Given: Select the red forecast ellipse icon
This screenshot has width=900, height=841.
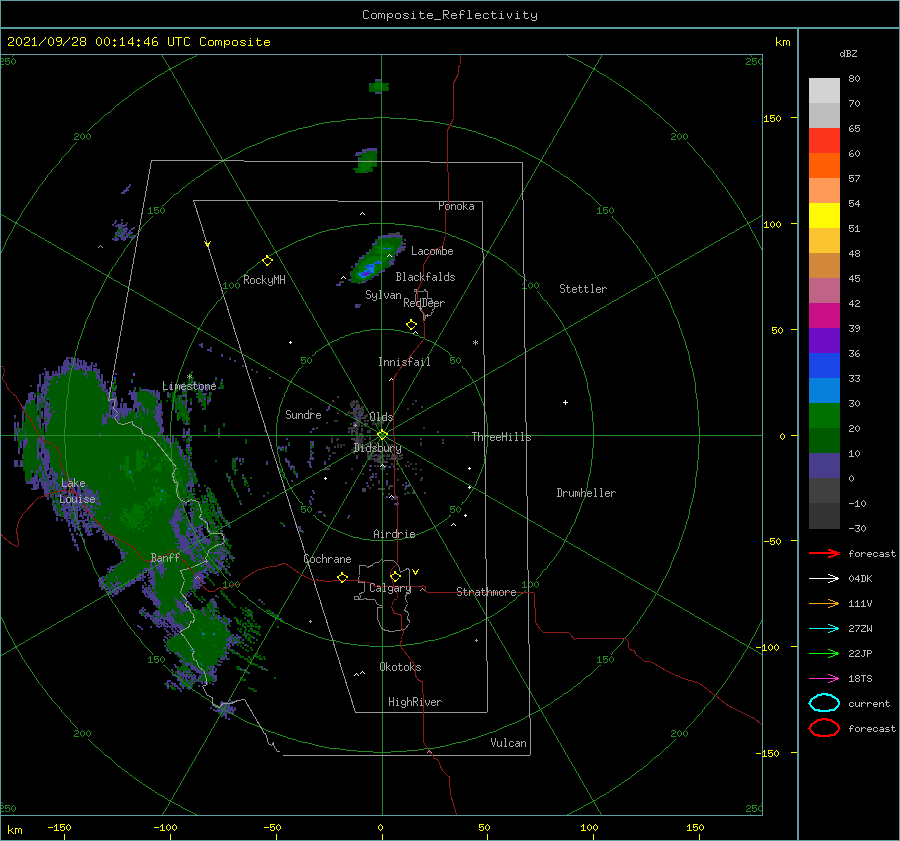Looking at the screenshot, I should [824, 728].
